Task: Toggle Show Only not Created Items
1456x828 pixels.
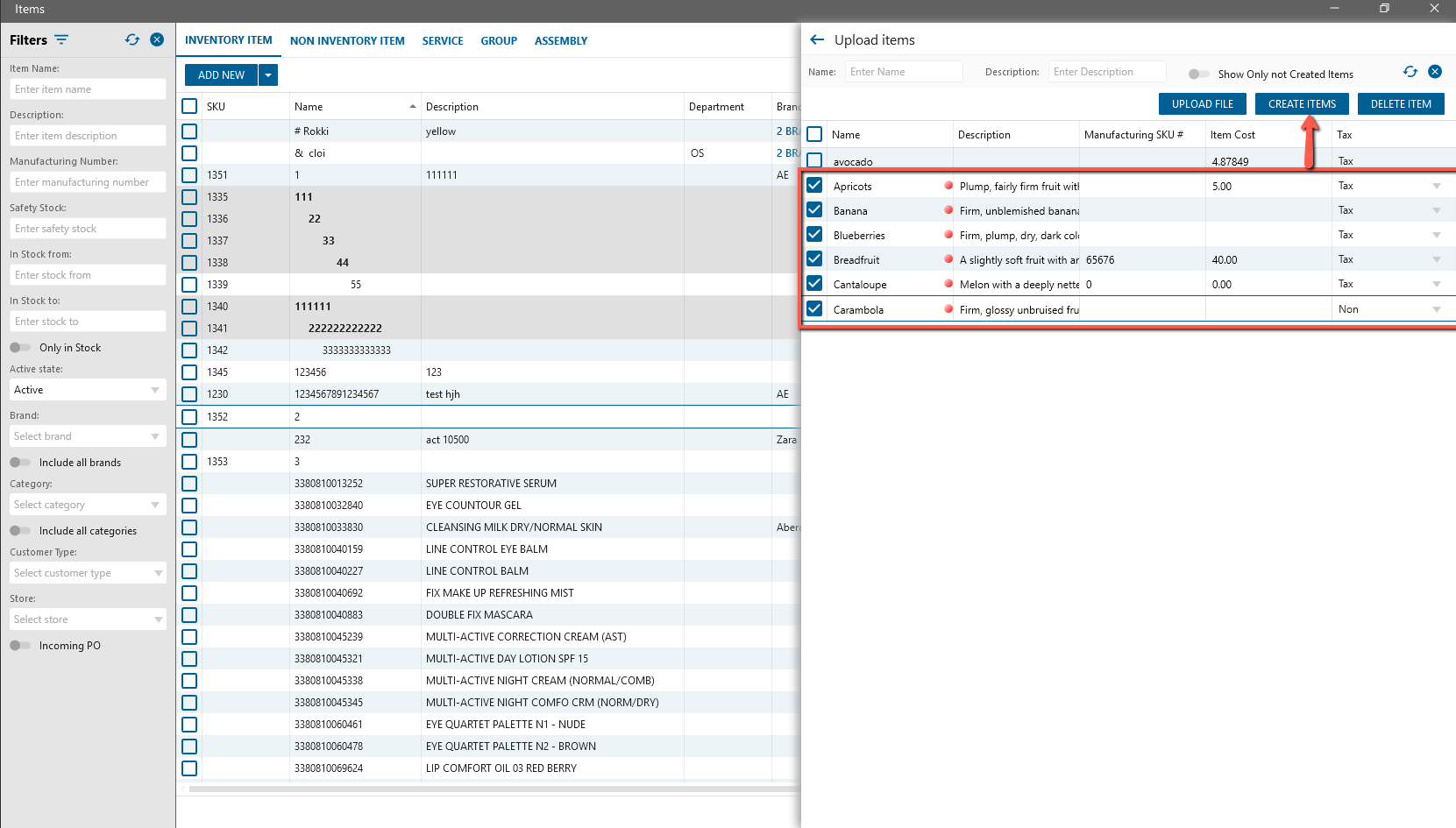Action: pyautogui.click(x=1198, y=74)
